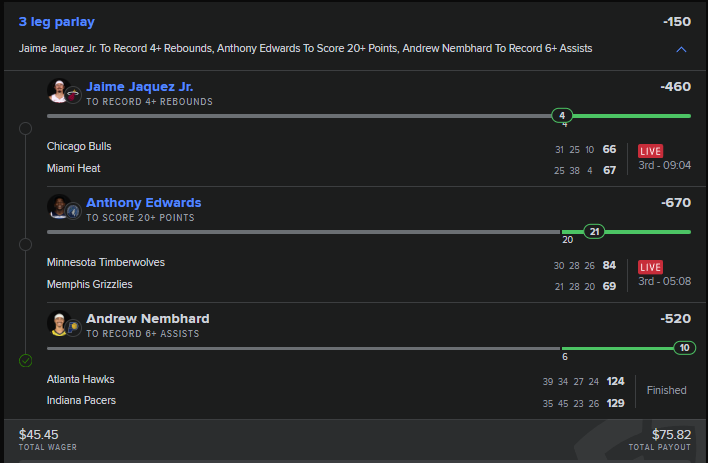This screenshot has height=463, width=708.
Task: Select Andrew Nembhard player name
Action: (148, 318)
